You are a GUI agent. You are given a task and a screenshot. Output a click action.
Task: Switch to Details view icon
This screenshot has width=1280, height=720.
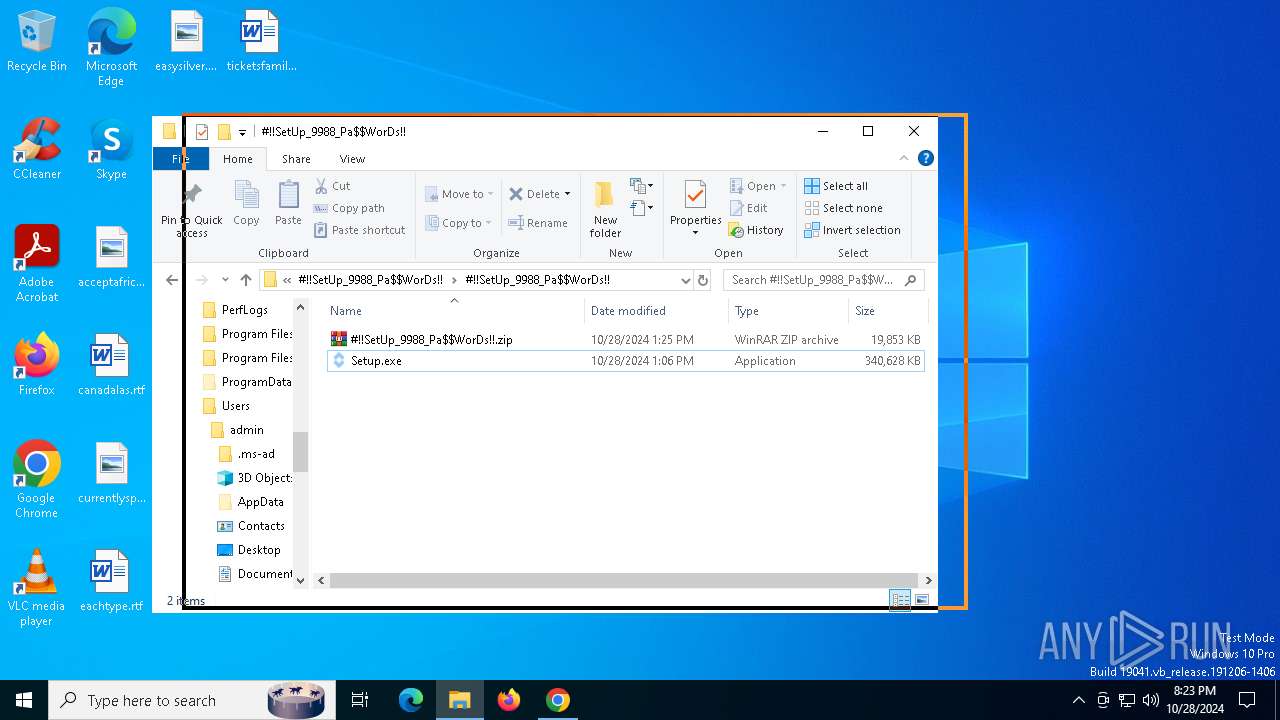coord(900,600)
